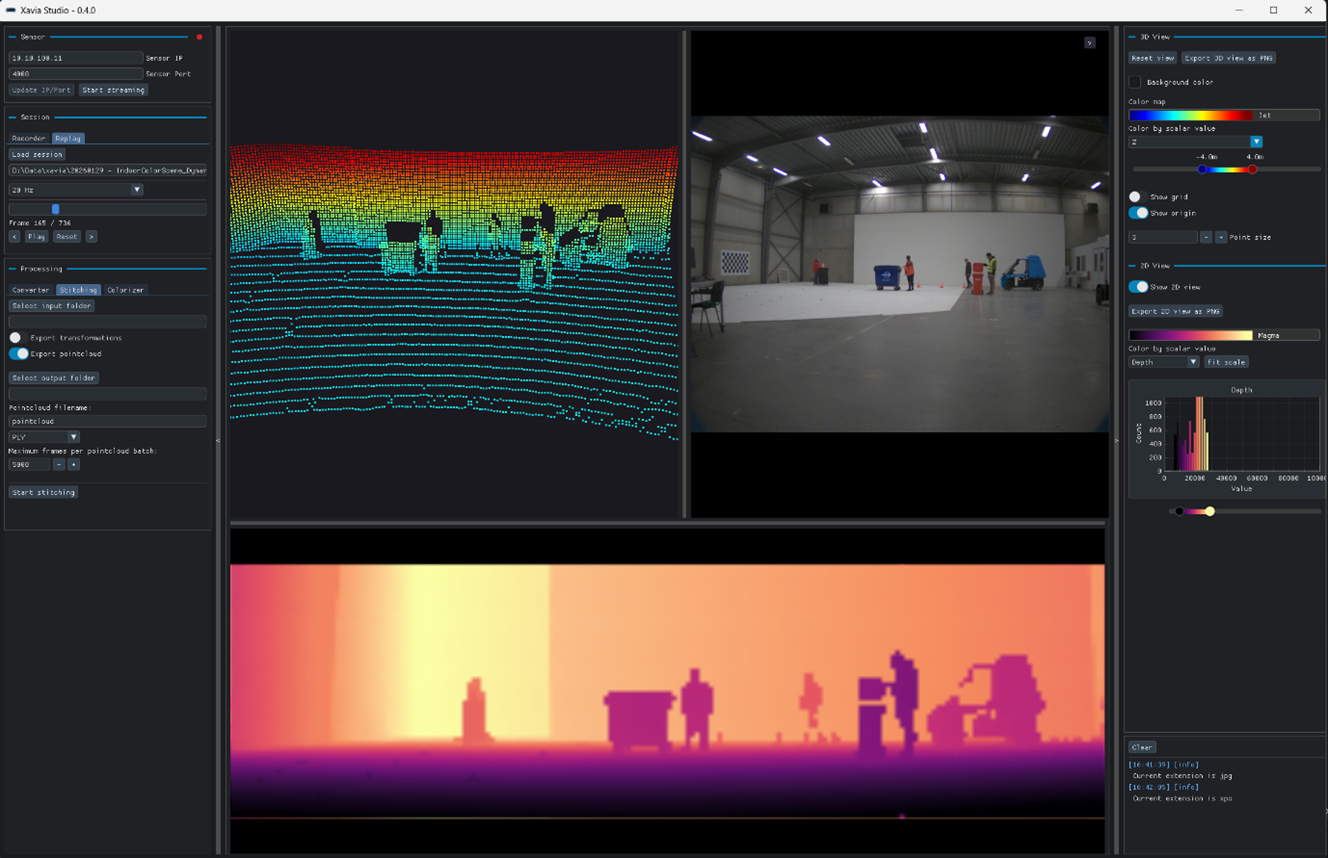Click the red sensor status indicator
This screenshot has width=1328, height=858.
199,36
